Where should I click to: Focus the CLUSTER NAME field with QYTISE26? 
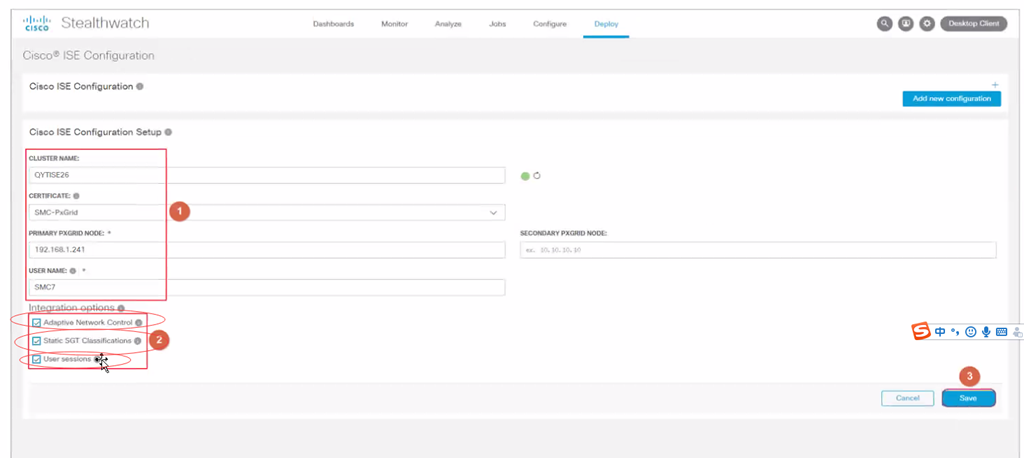click(267, 175)
